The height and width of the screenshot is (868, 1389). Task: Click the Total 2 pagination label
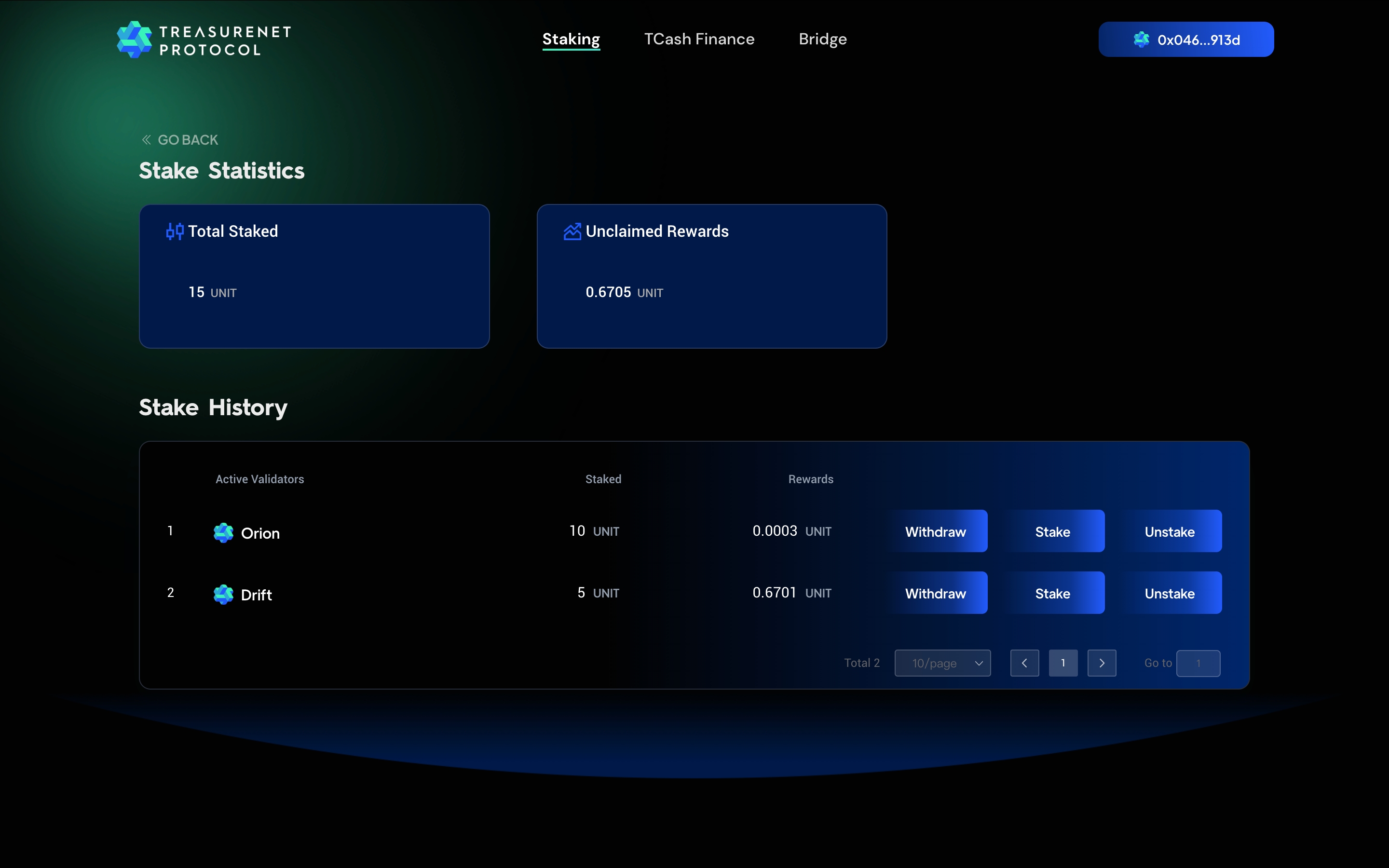coord(861,663)
